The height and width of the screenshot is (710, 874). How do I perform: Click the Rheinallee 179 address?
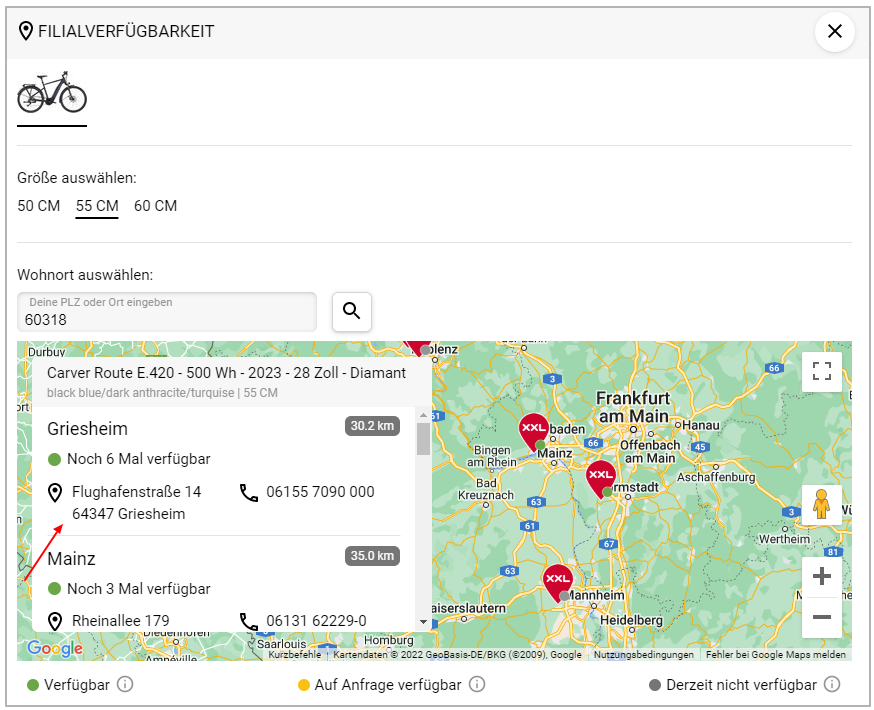coord(120,621)
